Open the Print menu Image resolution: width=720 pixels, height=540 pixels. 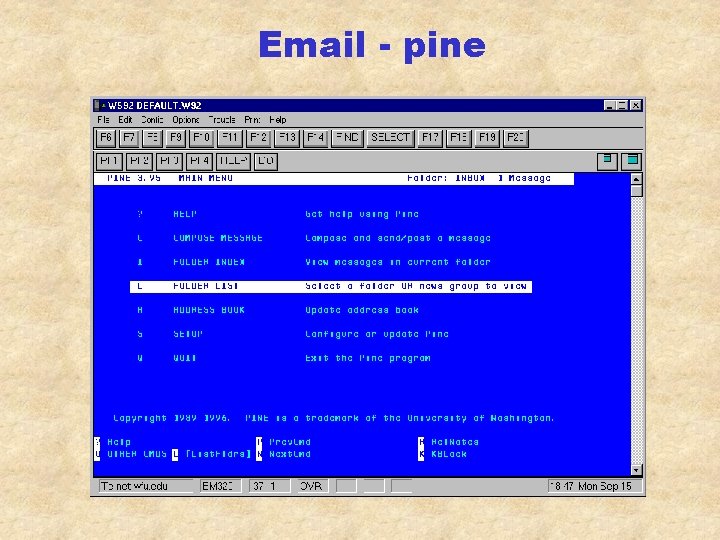click(252, 120)
